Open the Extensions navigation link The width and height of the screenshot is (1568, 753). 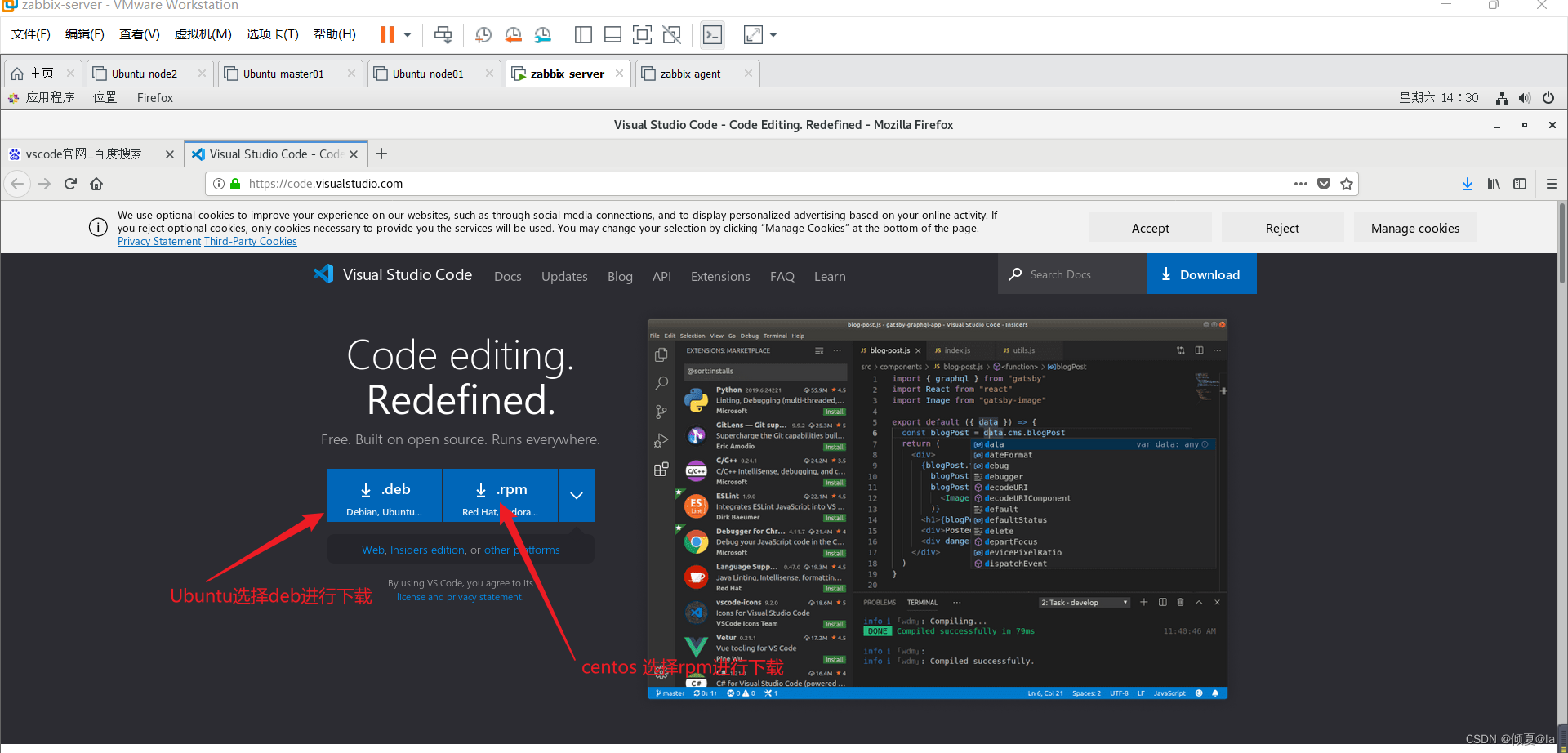coord(720,277)
